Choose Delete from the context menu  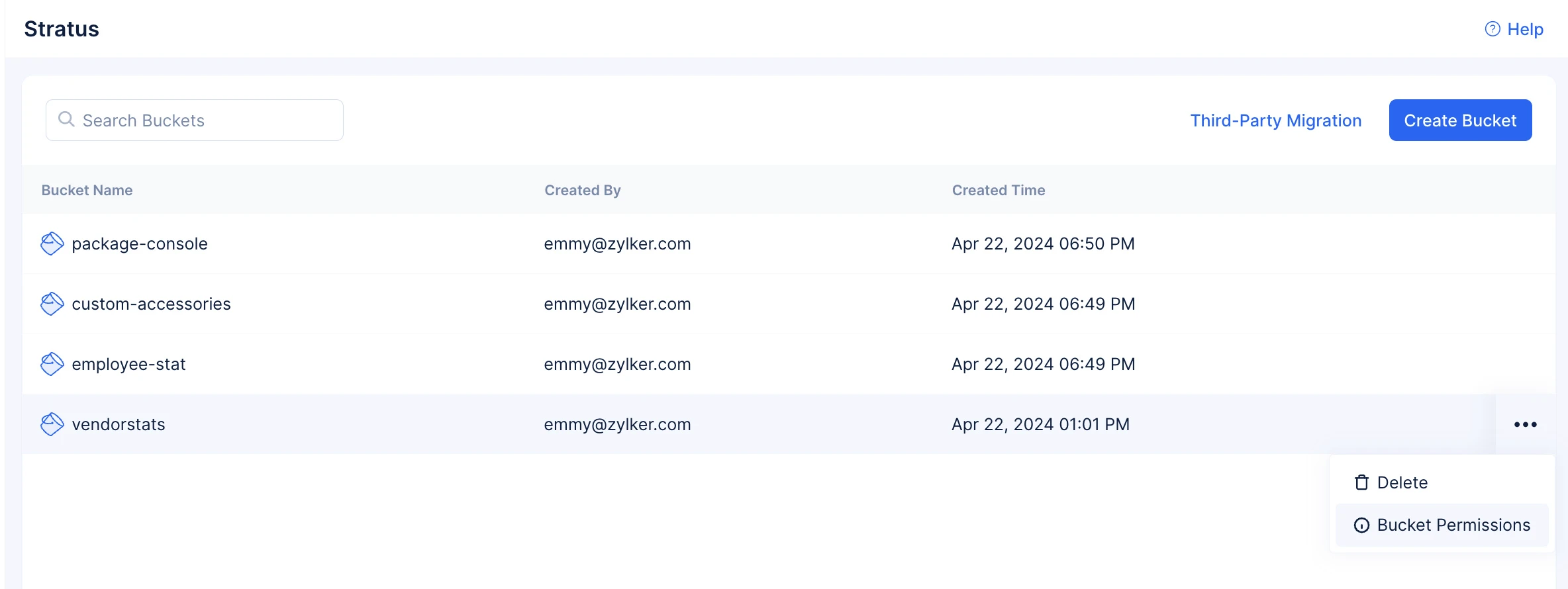1442,482
